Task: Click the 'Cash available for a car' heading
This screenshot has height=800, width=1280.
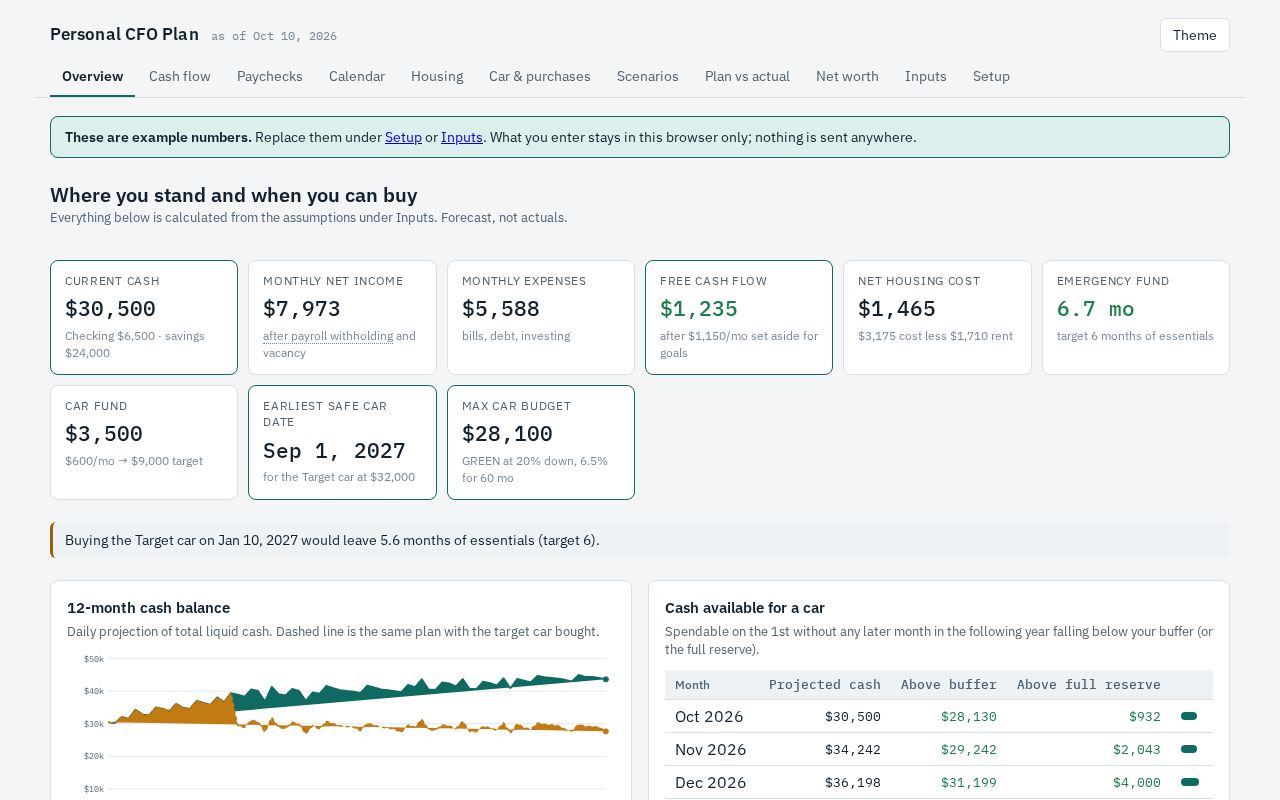Action: pyautogui.click(x=745, y=608)
